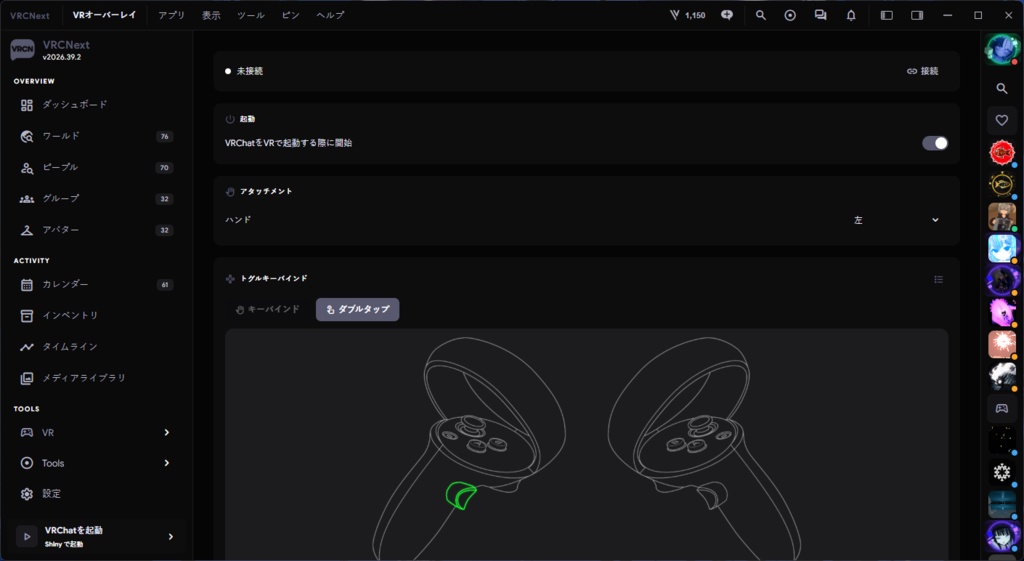Open the ハンド dropdown showing 左
Image resolution: width=1024 pixels, height=561 pixels.
pos(896,220)
